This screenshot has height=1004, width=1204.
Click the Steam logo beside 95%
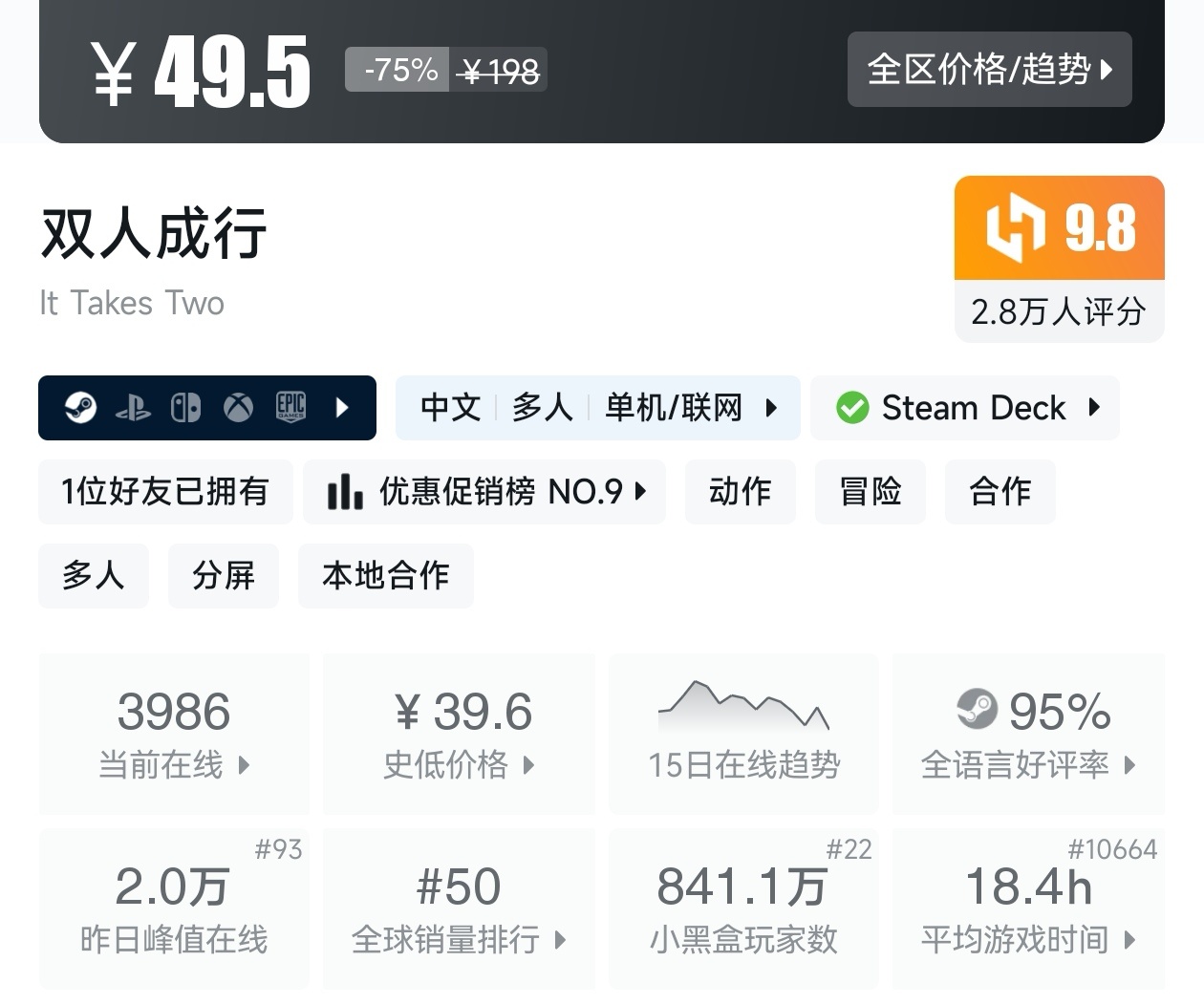[977, 709]
